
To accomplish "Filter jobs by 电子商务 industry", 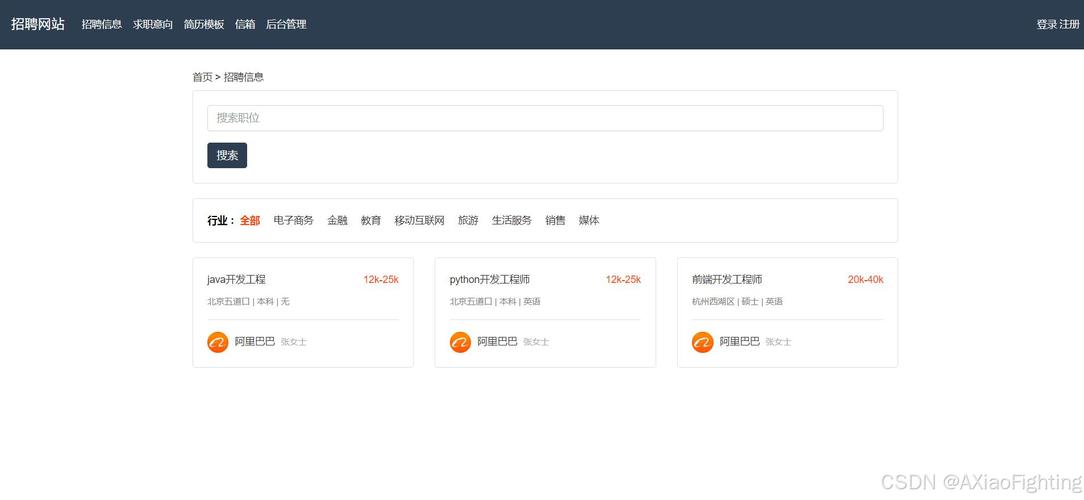I will [294, 220].
